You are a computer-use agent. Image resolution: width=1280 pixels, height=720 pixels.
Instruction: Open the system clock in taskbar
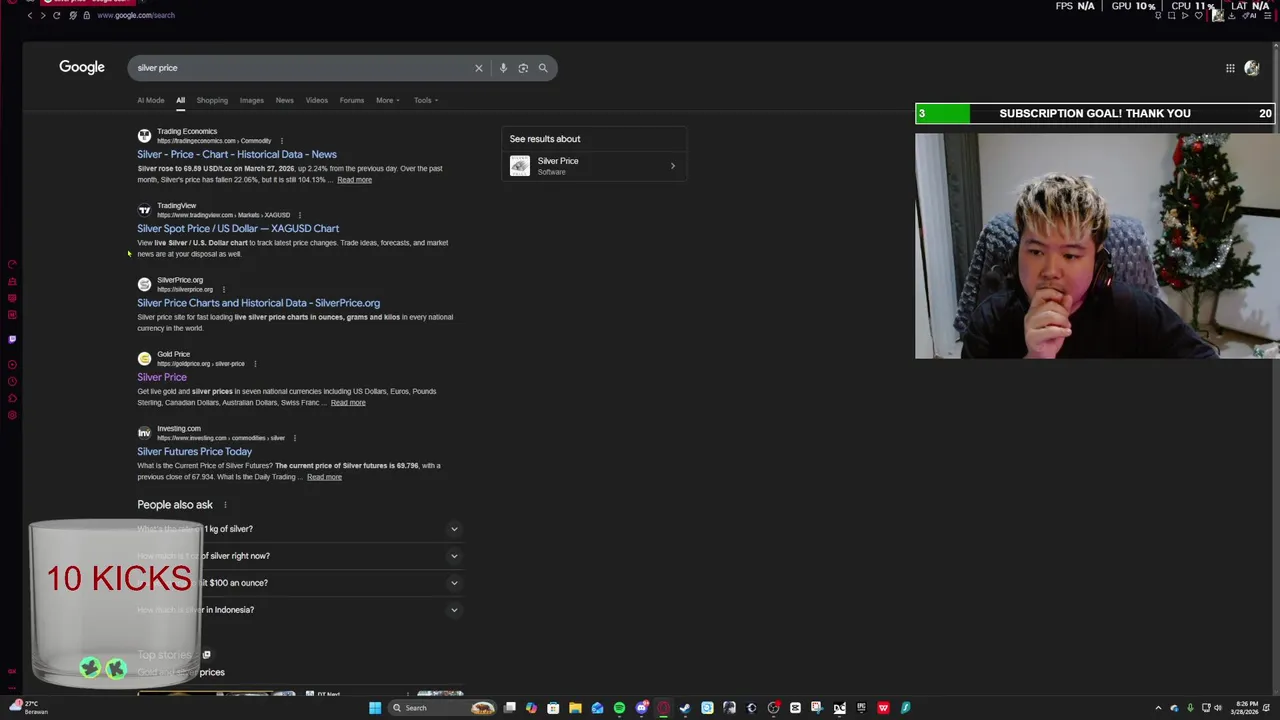[1246, 708]
